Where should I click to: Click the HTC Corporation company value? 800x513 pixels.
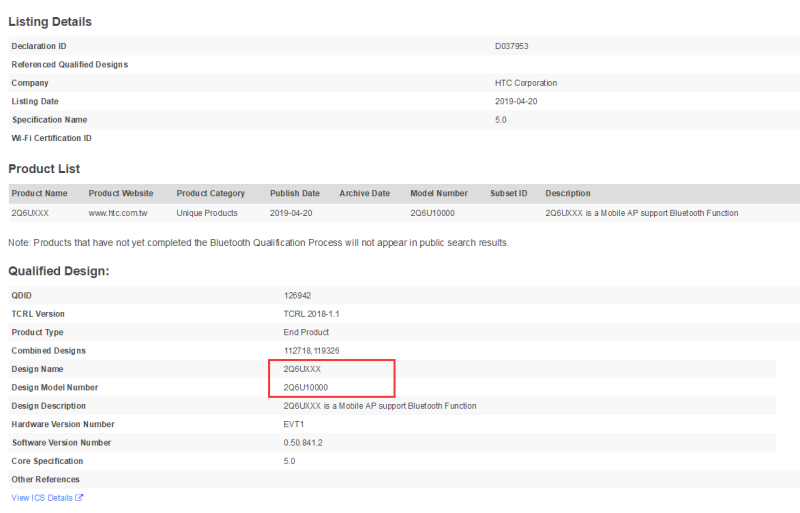coord(526,83)
